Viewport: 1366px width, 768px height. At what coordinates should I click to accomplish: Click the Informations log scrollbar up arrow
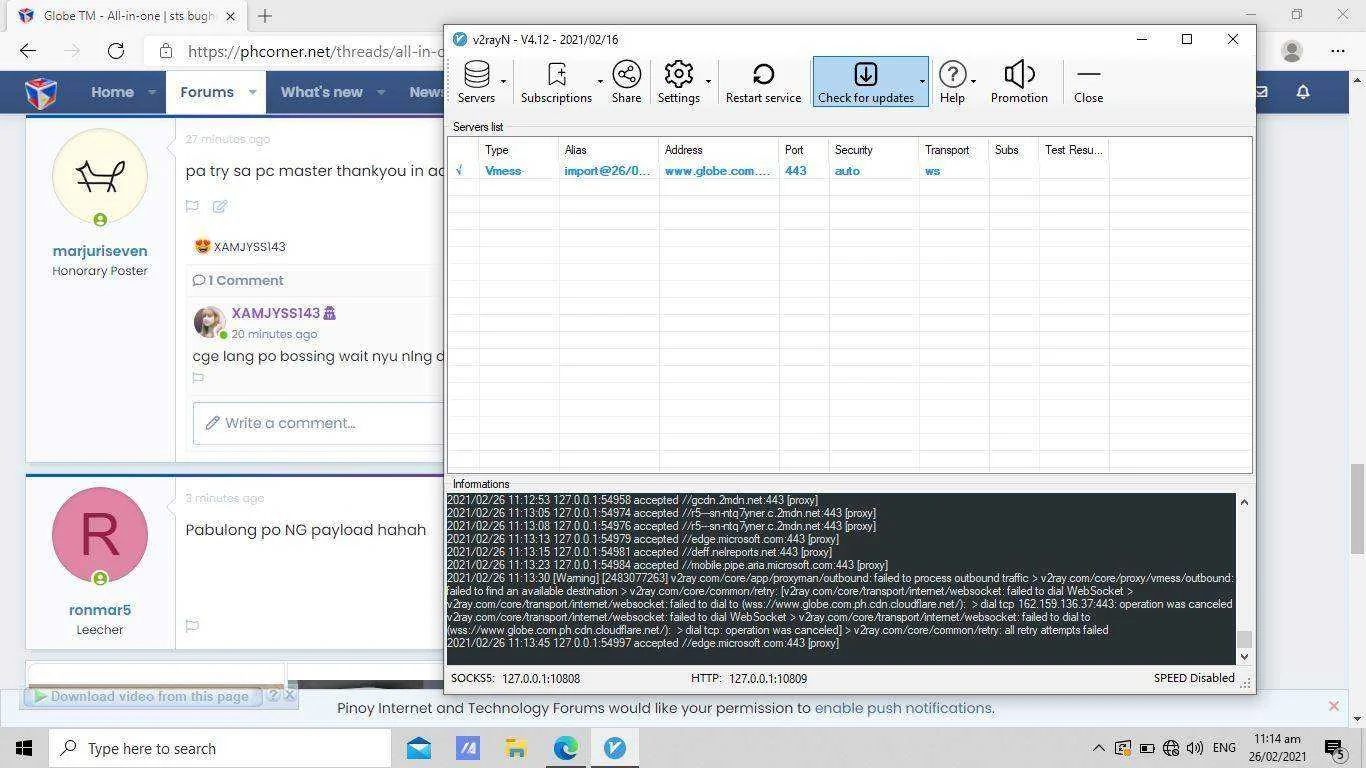[1244, 501]
